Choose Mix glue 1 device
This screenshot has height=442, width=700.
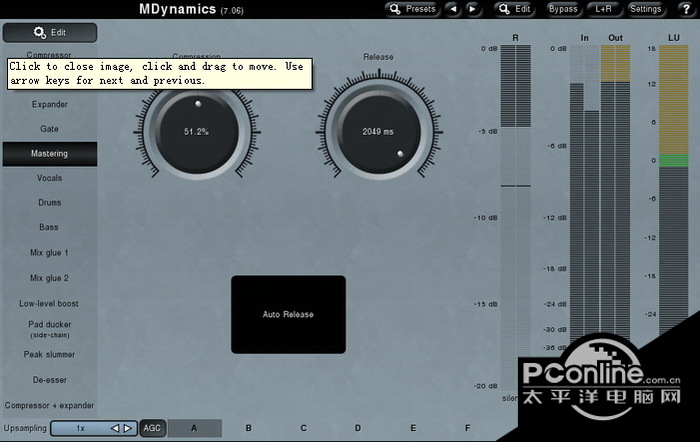pyautogui.click(x=50, y=252)
